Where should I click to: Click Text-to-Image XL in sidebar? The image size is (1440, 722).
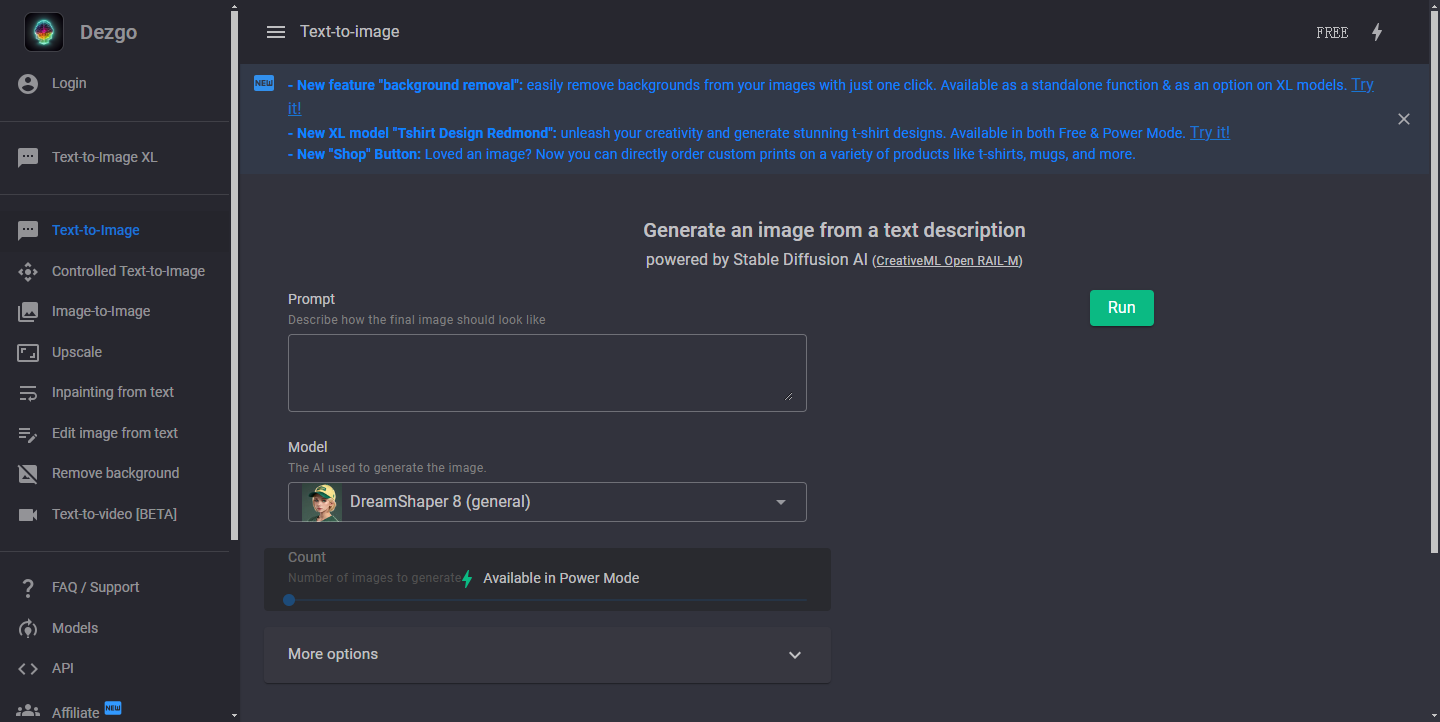(x=105, y=157)
